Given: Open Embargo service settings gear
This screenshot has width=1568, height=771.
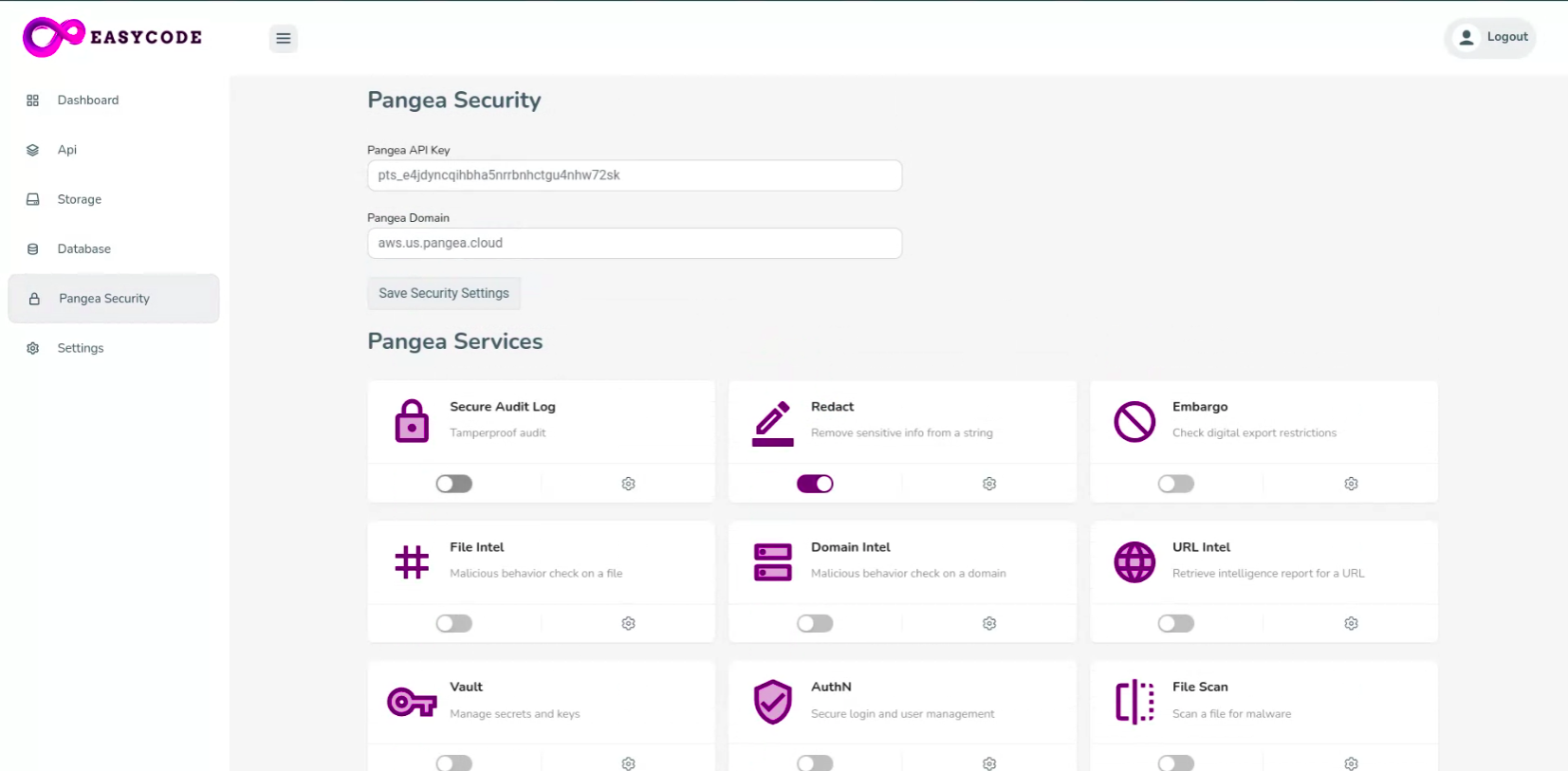Looking at the screenshot, I should tap(1351, 484).
